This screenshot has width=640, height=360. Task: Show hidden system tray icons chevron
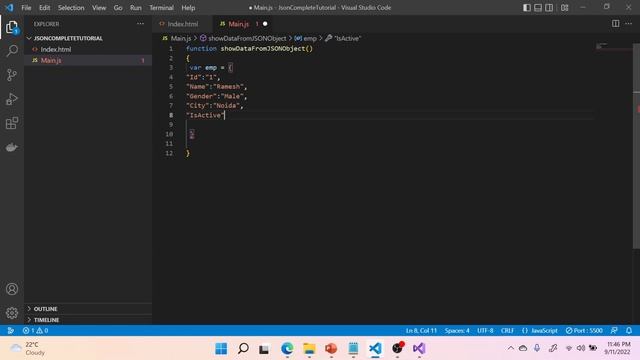coord(511,348)
